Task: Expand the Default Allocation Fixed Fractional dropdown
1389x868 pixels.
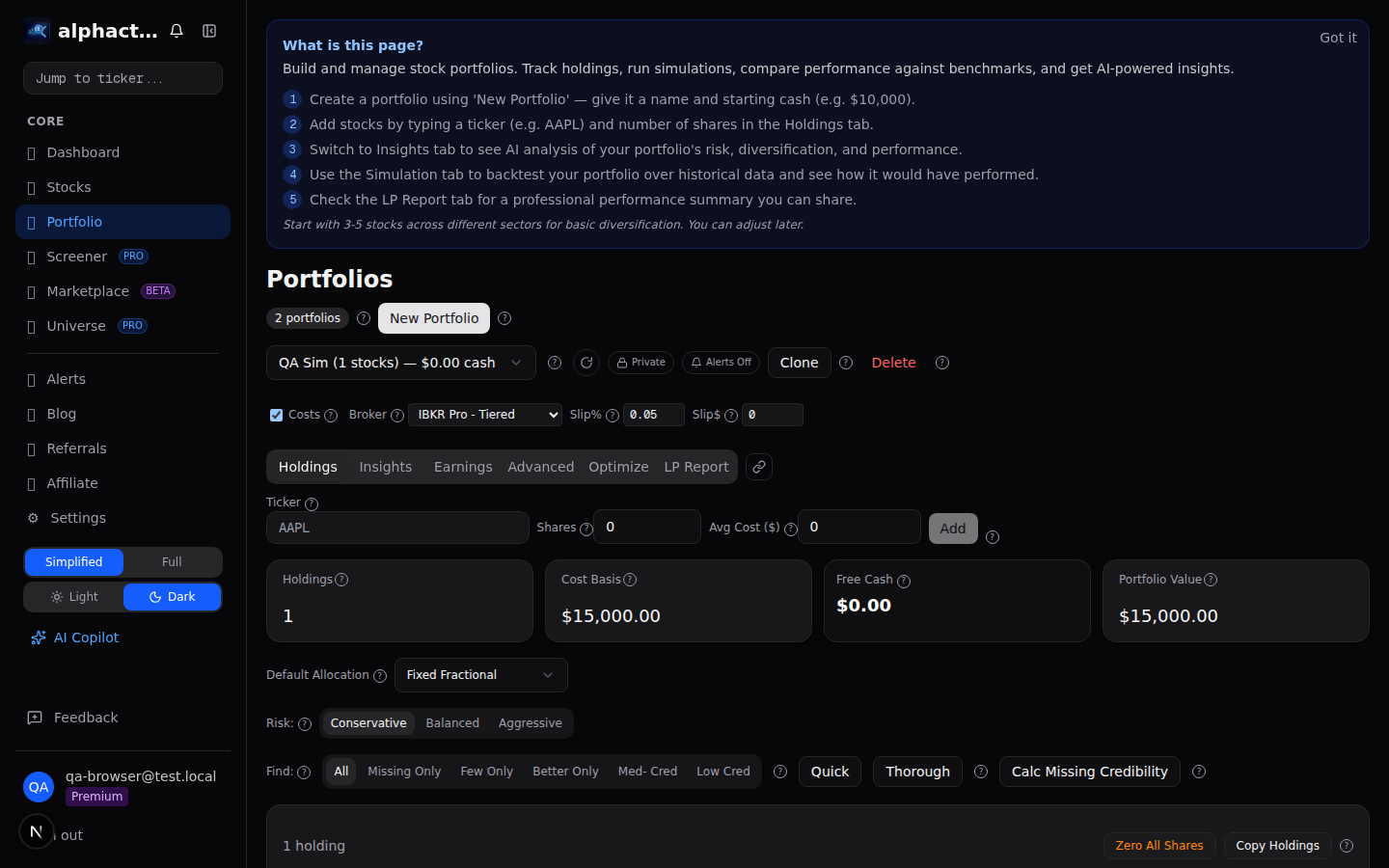Action: click(x=480, y=675)
